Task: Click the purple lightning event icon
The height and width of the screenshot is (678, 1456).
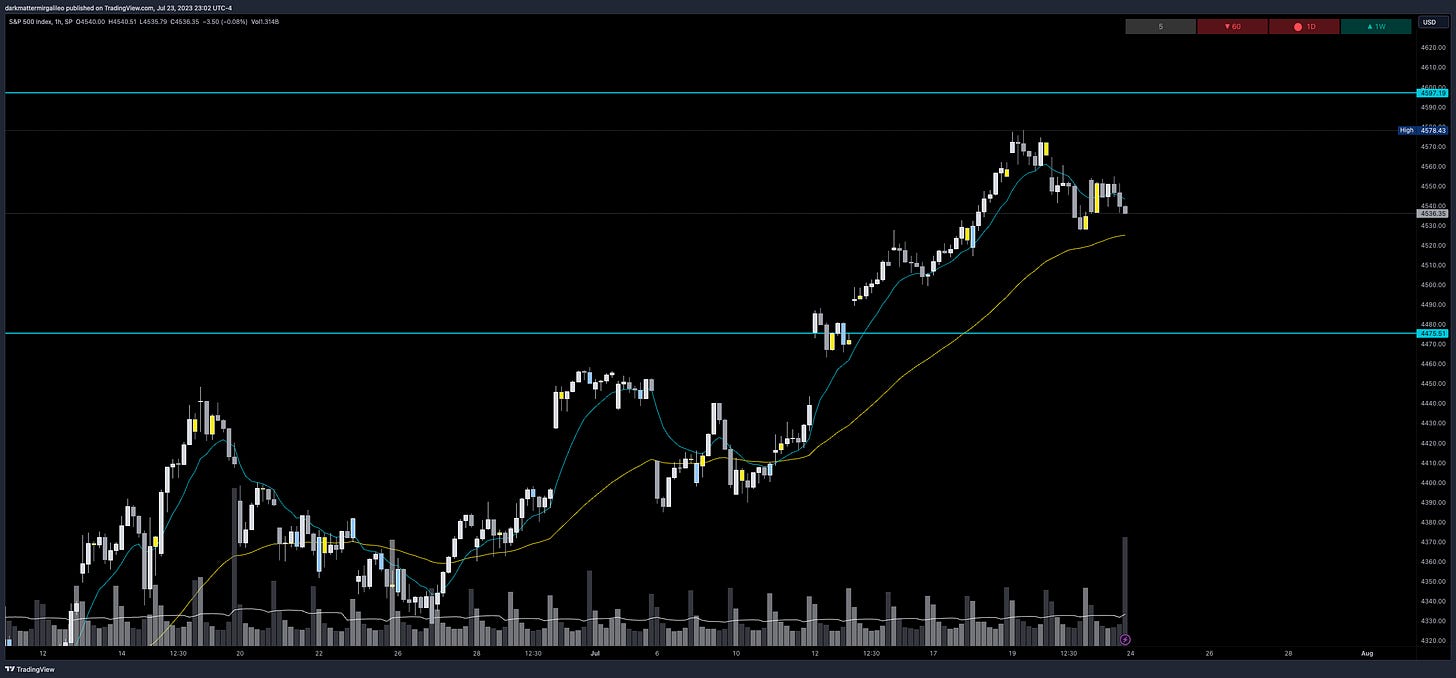Action: pos(1125,638)
